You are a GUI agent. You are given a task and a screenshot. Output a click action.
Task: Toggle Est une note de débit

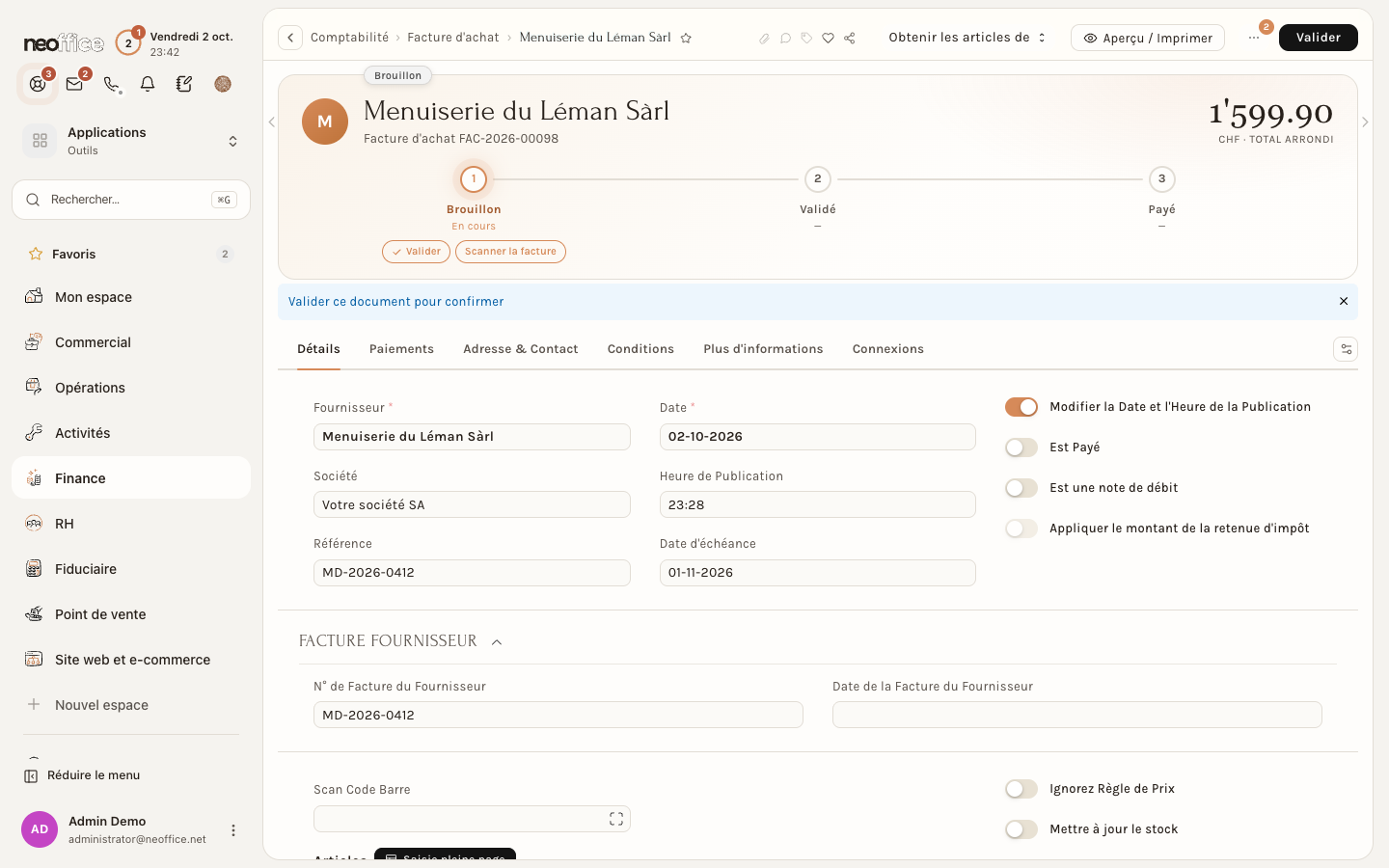(x=1021, y=488)
